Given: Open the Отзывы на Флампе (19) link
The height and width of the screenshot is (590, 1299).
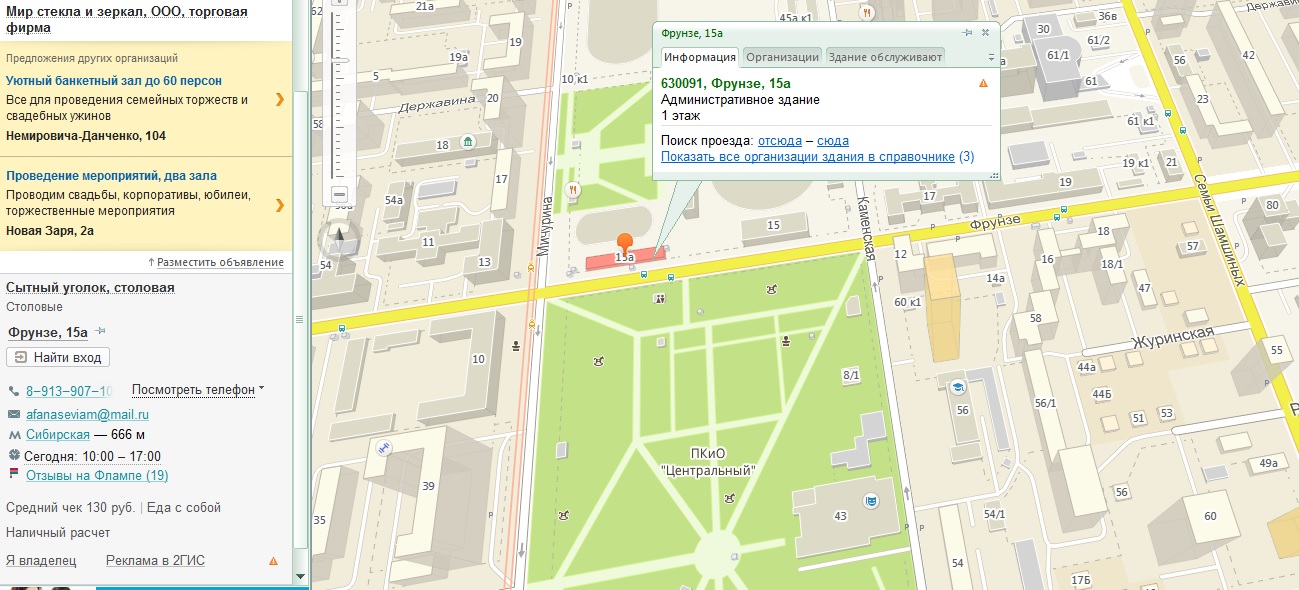Looking at the screenshot, I should (x=96, y=476).
